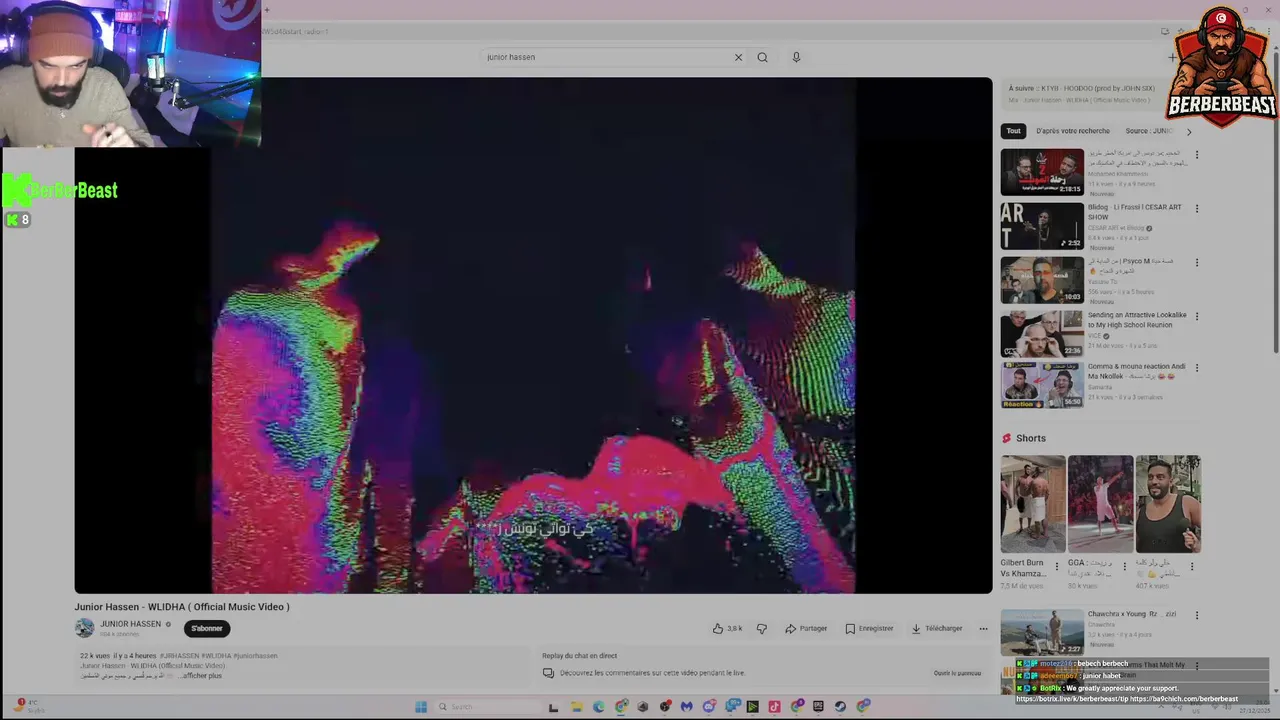Download video via Télécharger

click(x=936, y=628)
